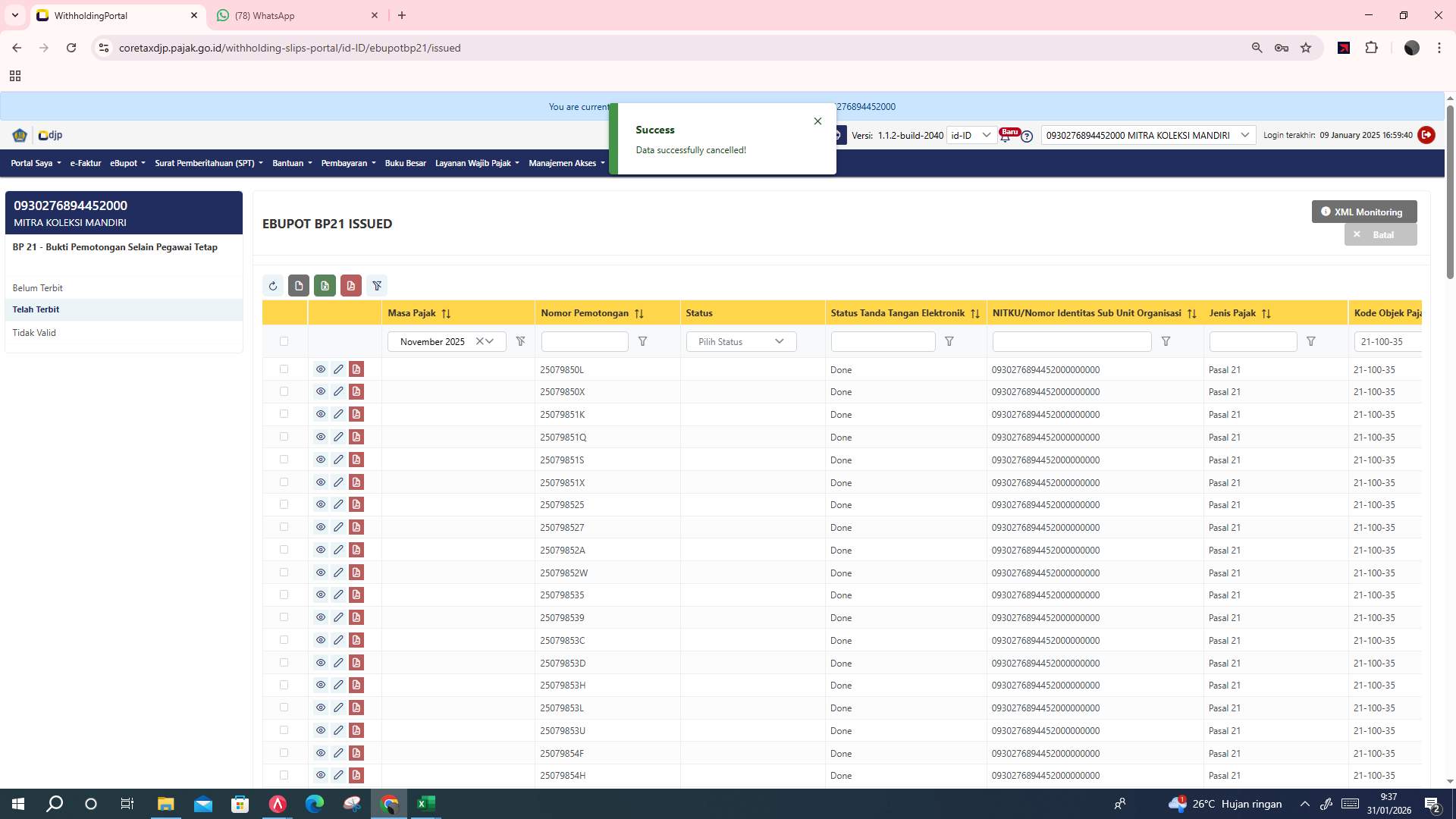1456x819 pixels.
Task: Edit the withholding slip 25079850X
Action: pyautogui.click(x=338, y=391)
